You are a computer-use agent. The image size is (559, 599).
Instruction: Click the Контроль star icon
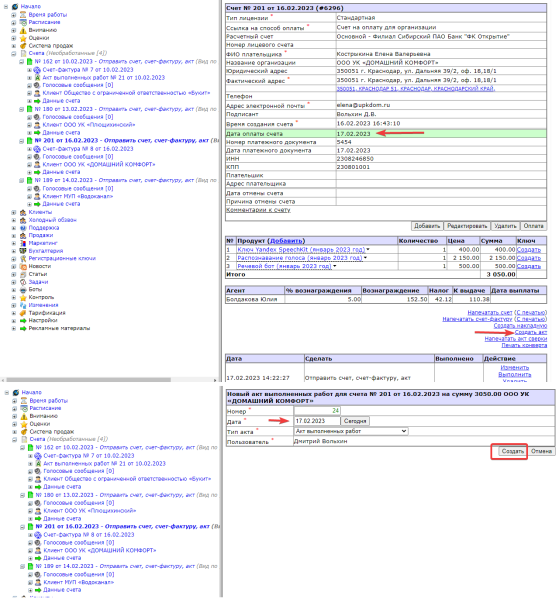click(x=23, y=297)
